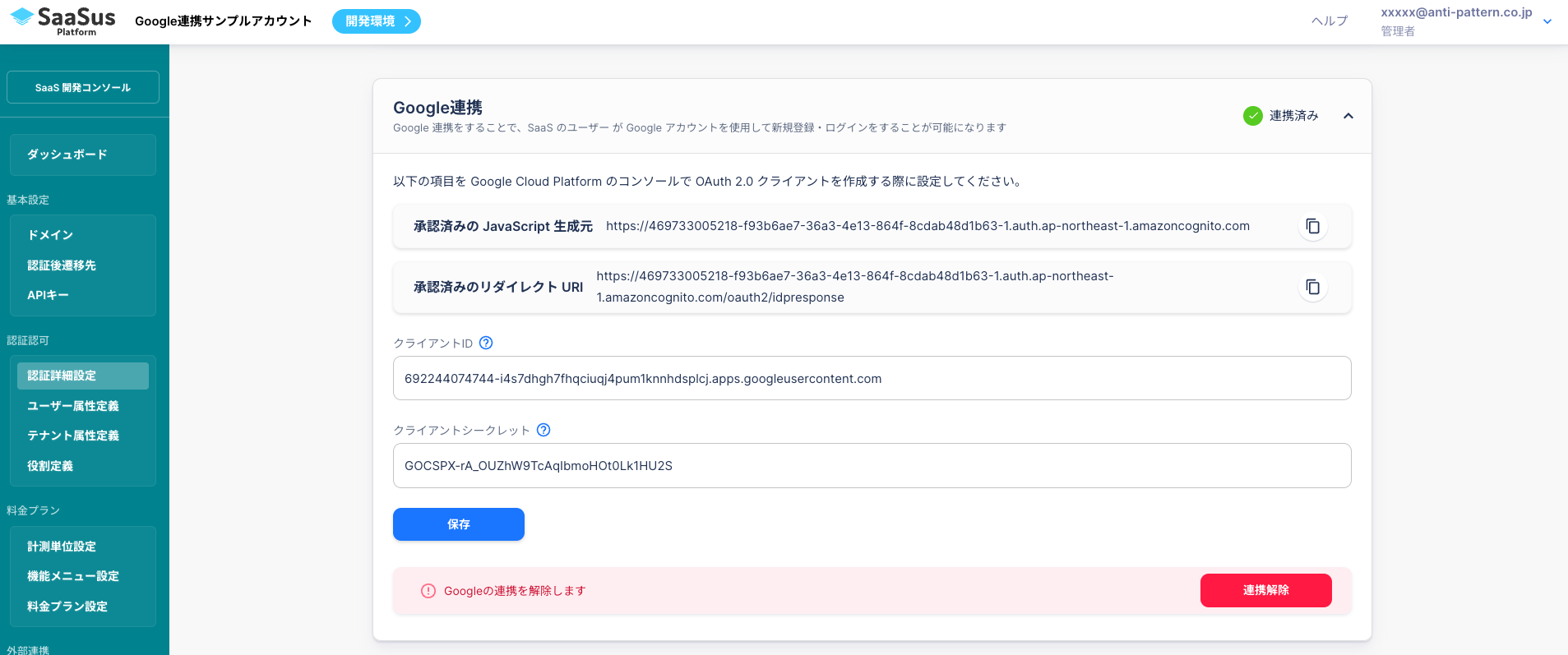Click Googleの連携を解除します message text
The height and width of the screenshot is (655, 1568).
[x=515, y=591]
